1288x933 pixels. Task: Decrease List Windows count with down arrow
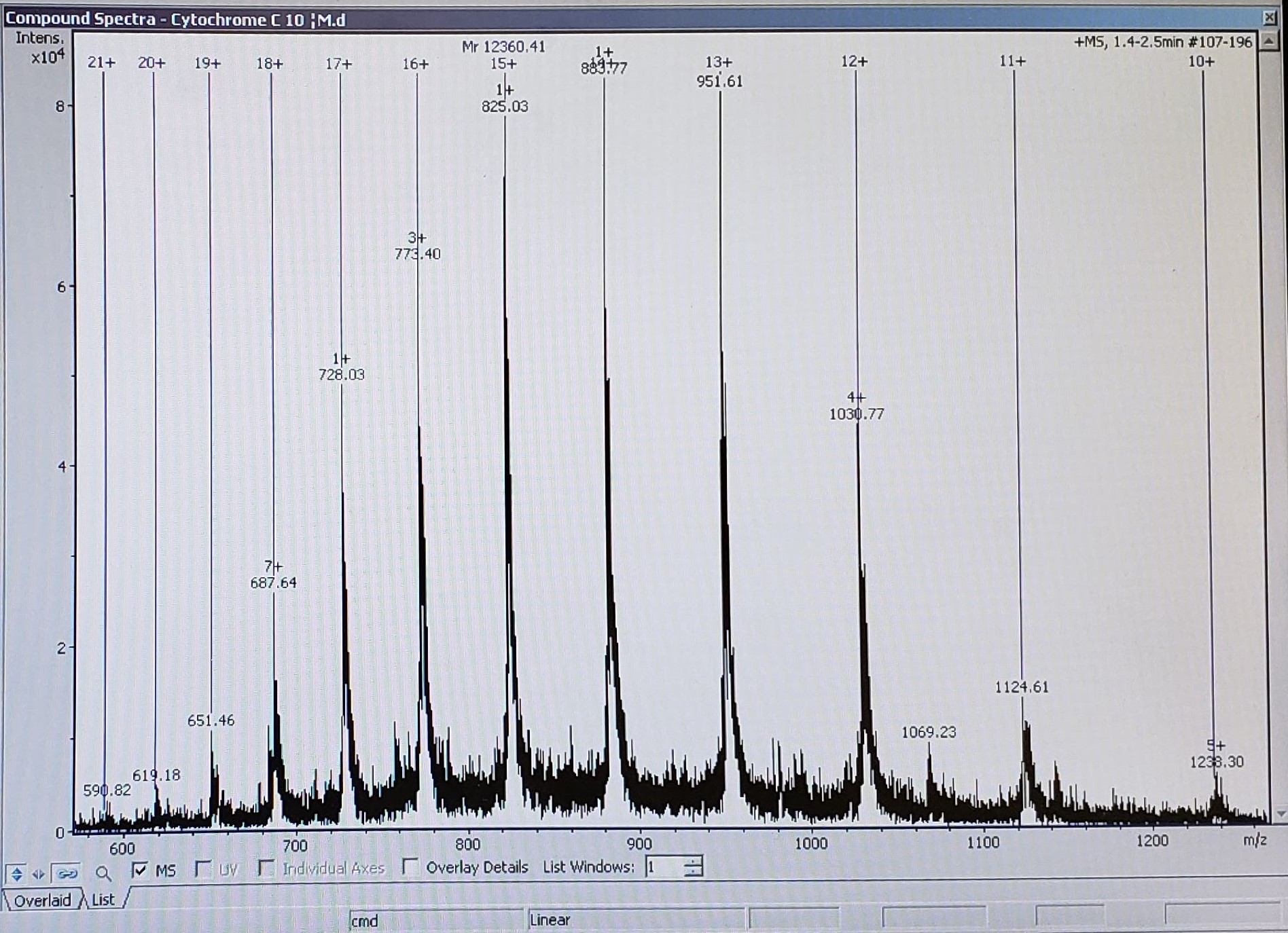click(x=694, y=871)
